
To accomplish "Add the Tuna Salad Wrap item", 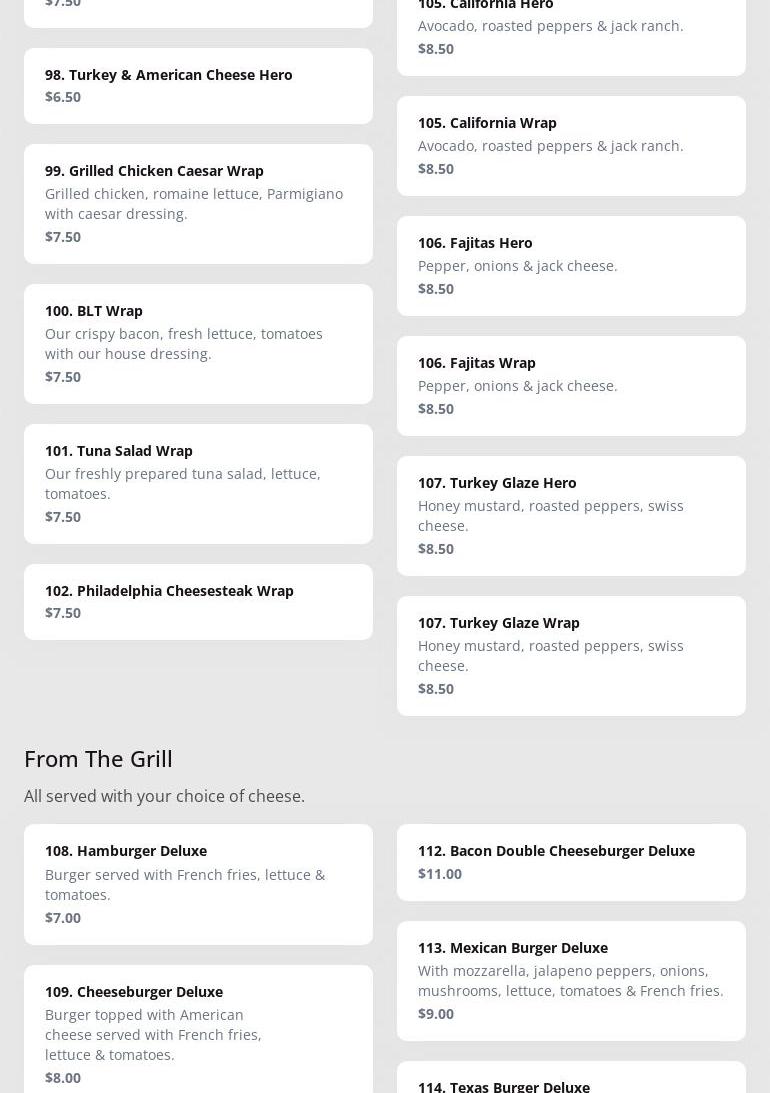I will click(x=198, y=483).
